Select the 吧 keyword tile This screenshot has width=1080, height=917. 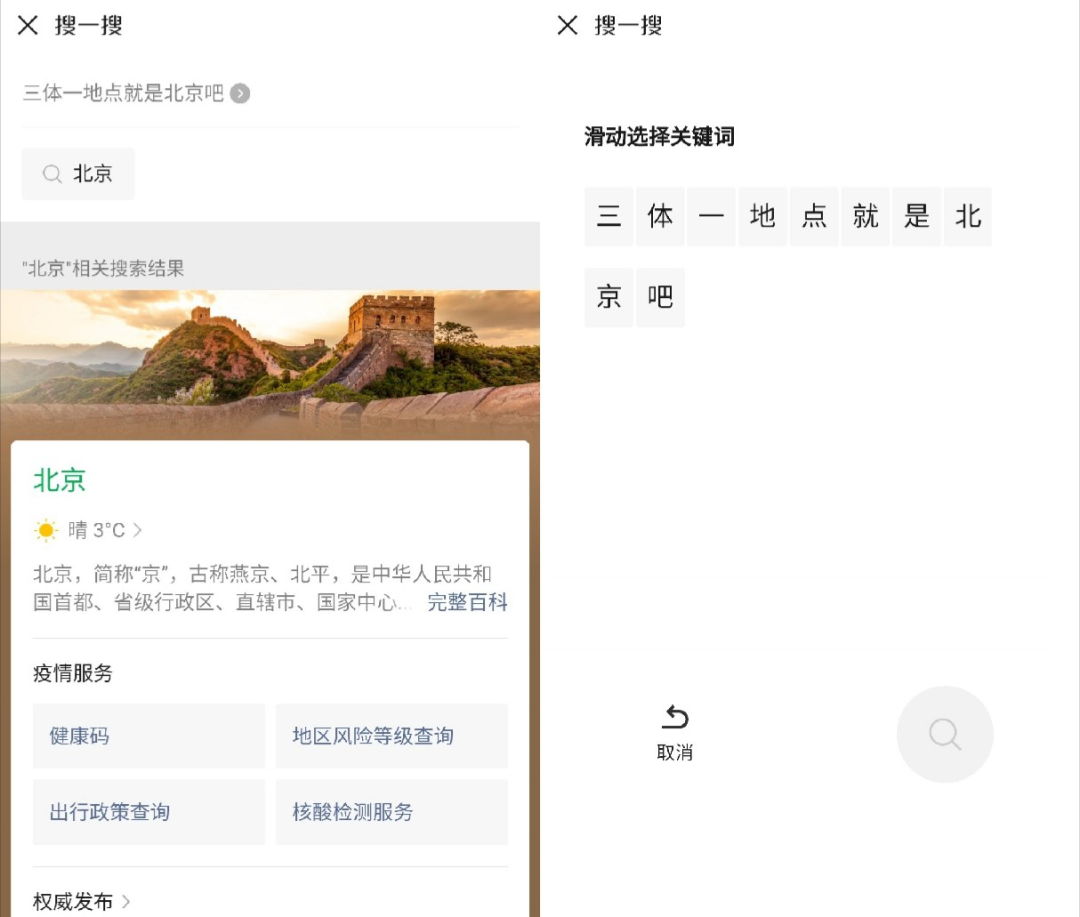[x=660, y=297]
